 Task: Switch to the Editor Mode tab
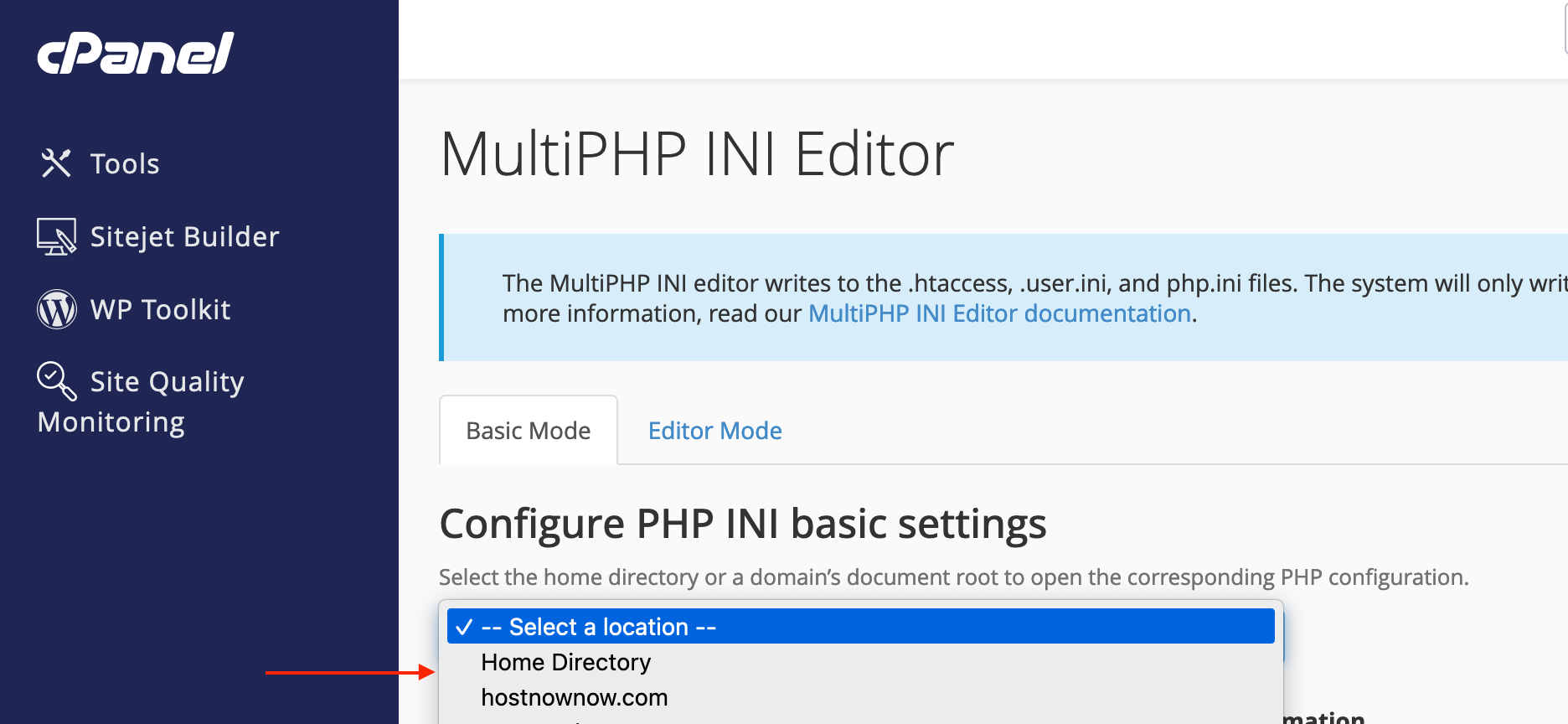point(715,431)
